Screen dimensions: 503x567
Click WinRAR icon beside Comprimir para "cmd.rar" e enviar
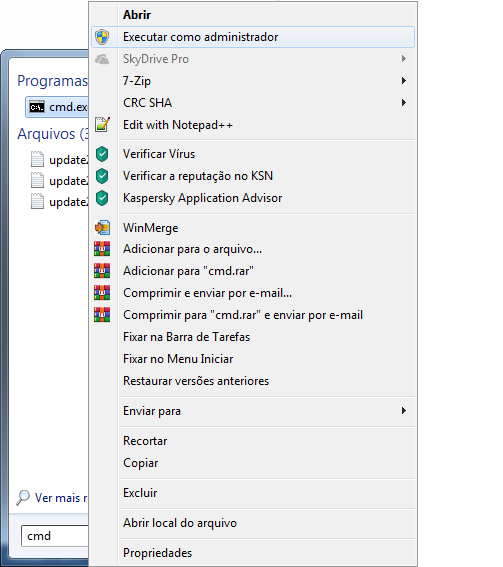pos(102,315)
